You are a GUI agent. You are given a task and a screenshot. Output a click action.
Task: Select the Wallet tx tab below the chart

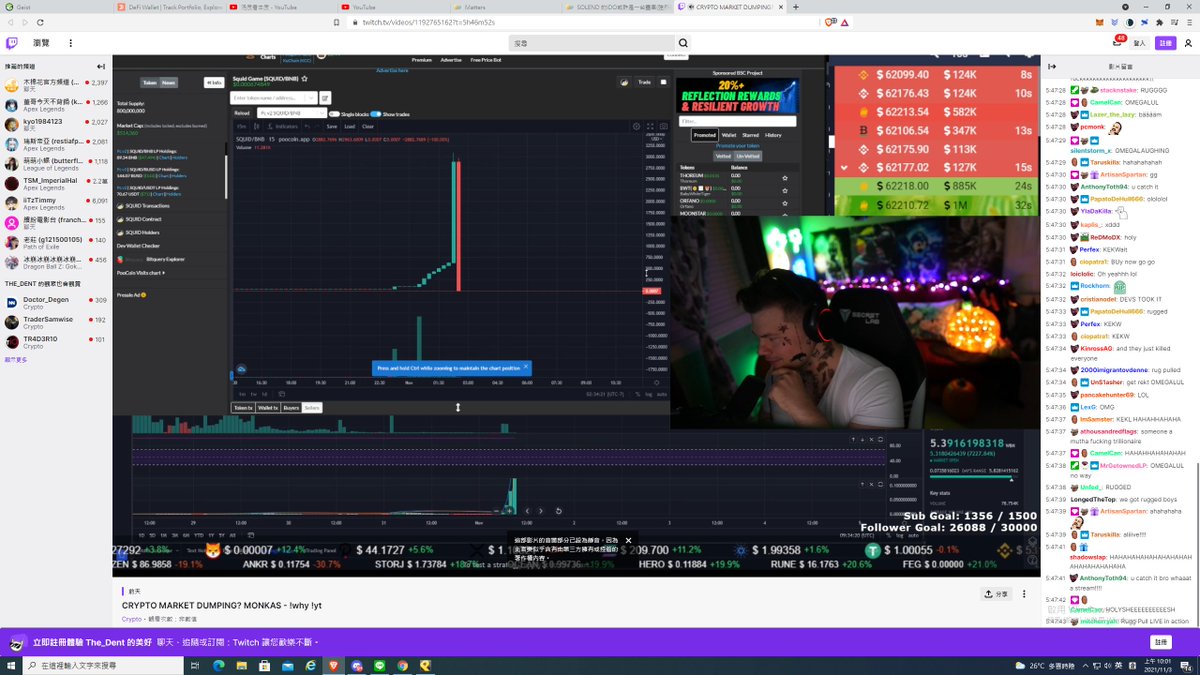(267, 408)
